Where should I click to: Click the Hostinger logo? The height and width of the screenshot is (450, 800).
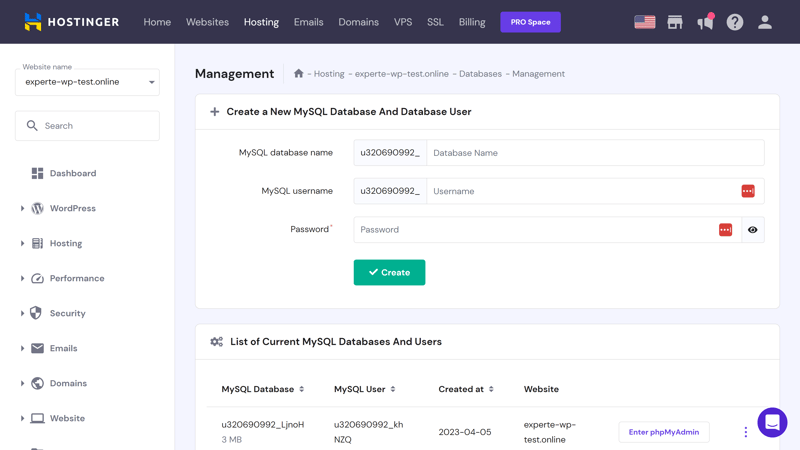(x=71, y=22)
